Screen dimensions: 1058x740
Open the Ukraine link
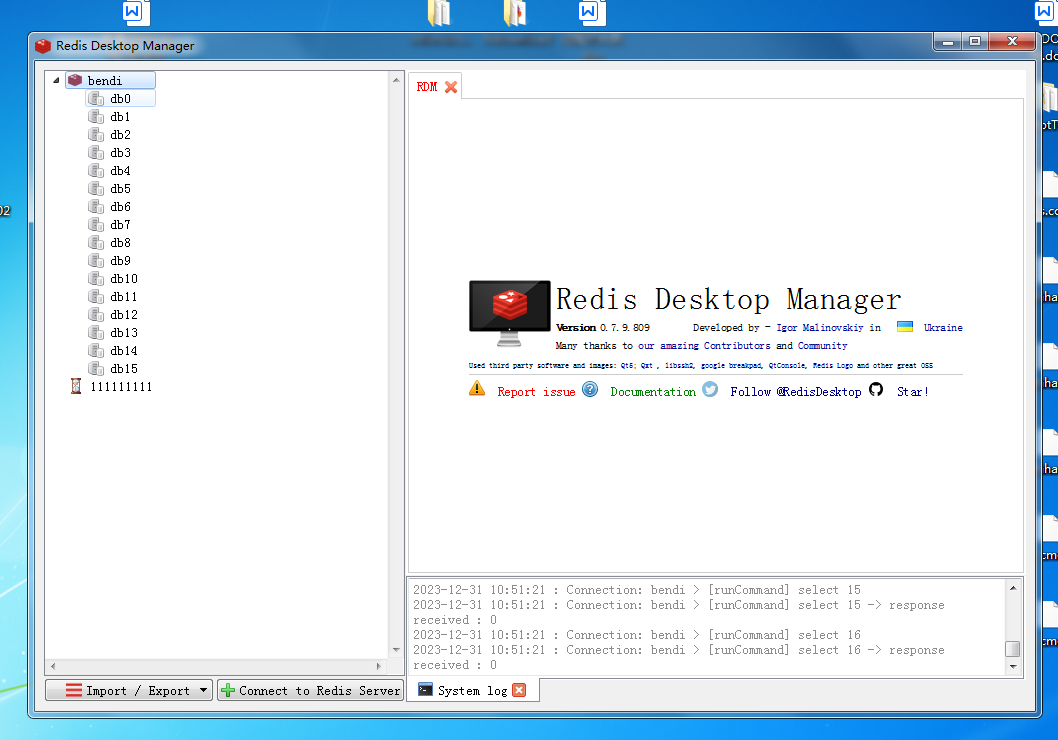coord(943,327)
